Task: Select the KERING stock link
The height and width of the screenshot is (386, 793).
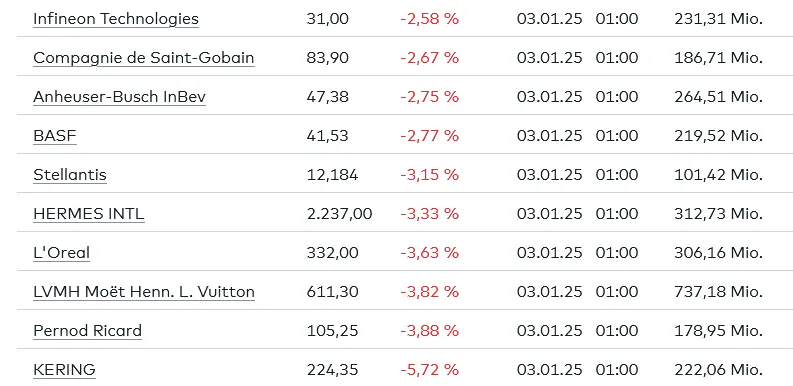Action: click(64, 370)
